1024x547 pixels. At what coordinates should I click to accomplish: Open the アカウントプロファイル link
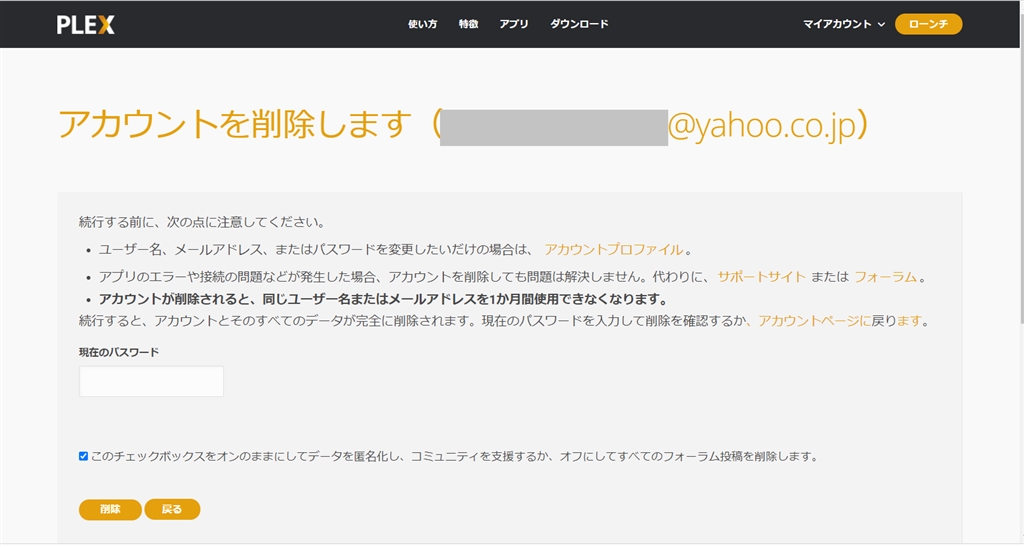point(614,249)
